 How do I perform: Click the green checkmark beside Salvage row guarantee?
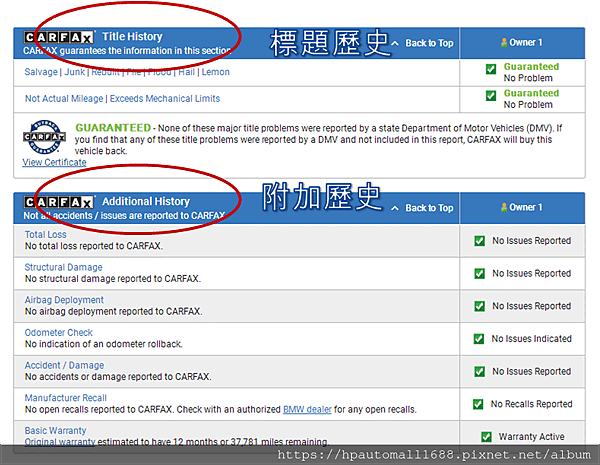coord(491,69)
